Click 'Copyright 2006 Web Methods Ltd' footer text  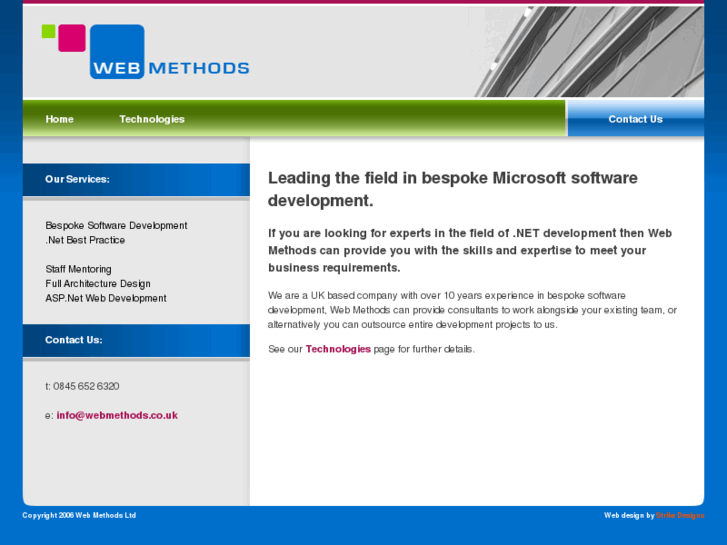coord(79,515)
